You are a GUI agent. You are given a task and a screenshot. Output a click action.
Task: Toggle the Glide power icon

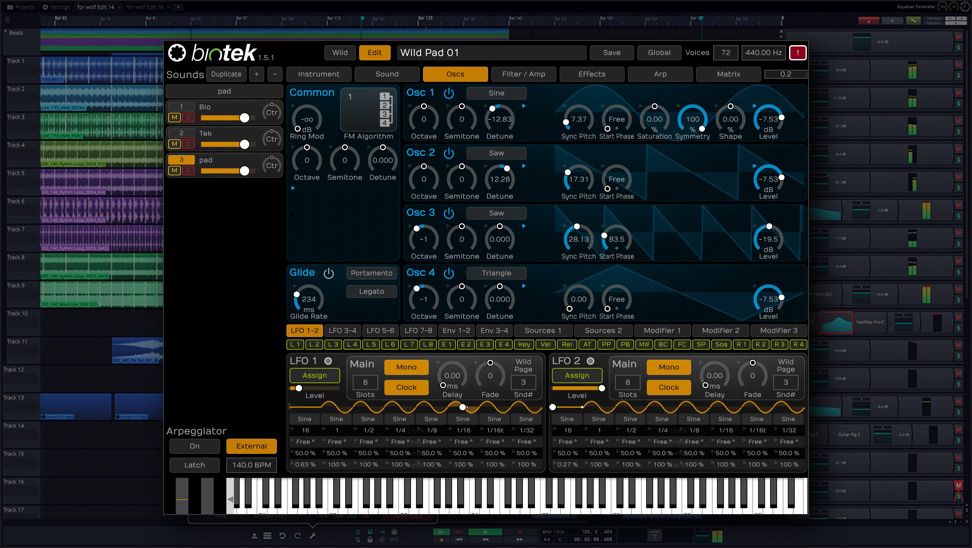[x=329, y=273]
